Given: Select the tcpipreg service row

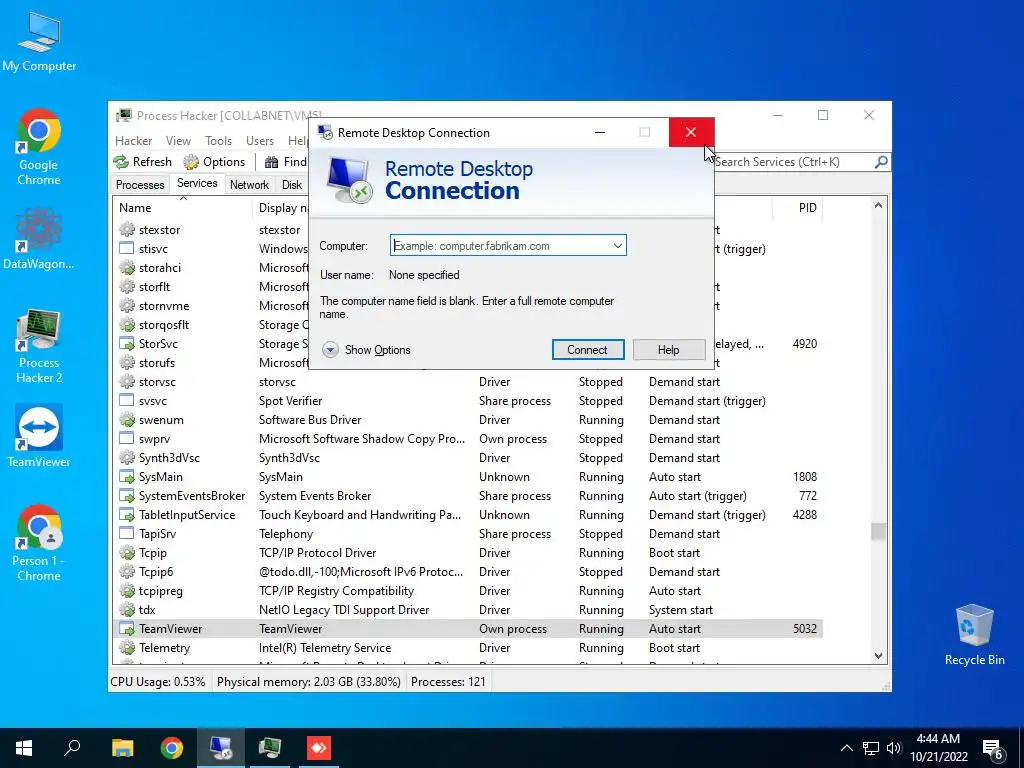Looking at the screenshot, I should click(x=468, y=590).
